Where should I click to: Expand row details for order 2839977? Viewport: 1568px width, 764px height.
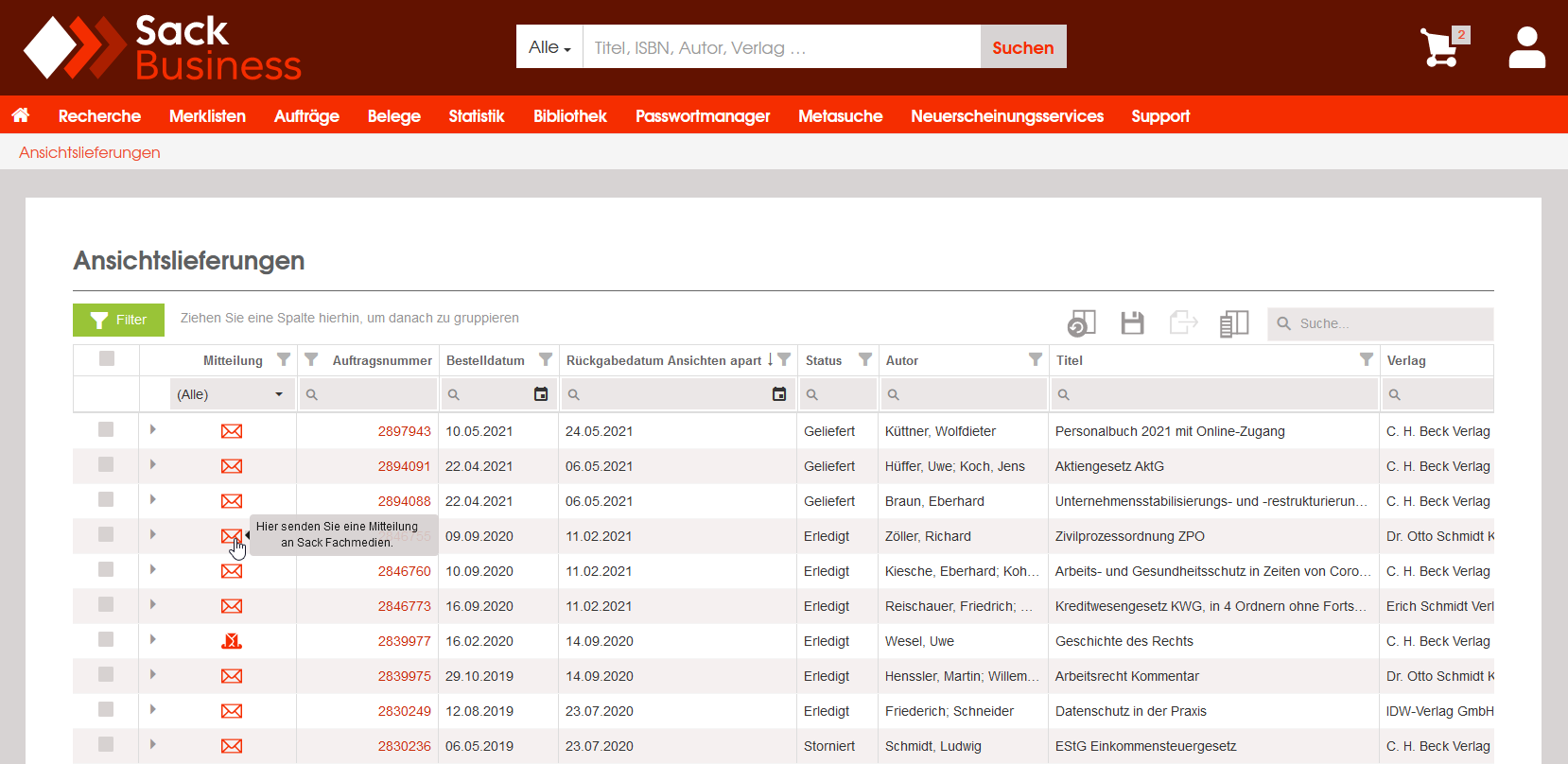pos(152,639)
